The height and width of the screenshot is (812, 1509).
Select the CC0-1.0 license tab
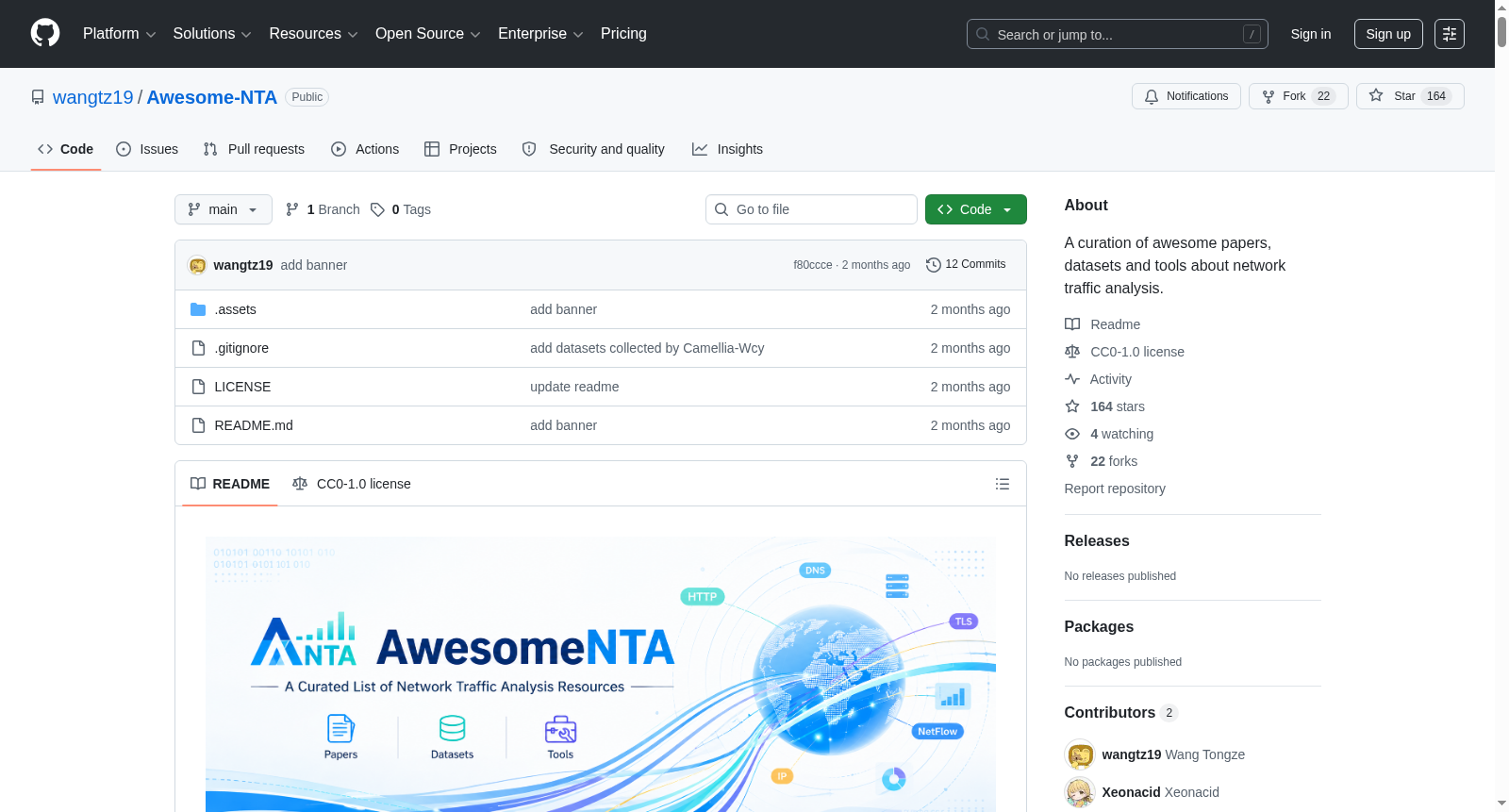[x=352, y=484]
